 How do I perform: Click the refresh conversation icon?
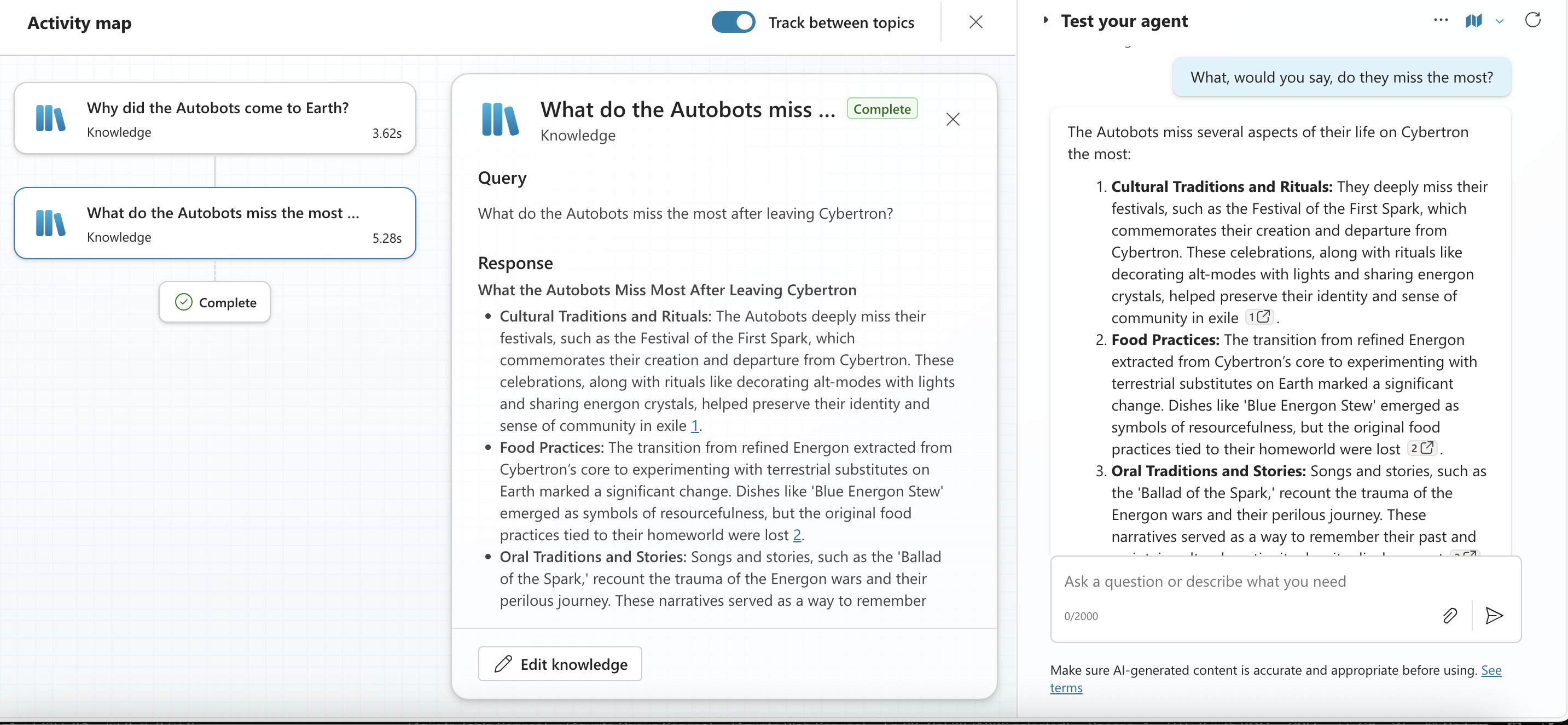1532,20
